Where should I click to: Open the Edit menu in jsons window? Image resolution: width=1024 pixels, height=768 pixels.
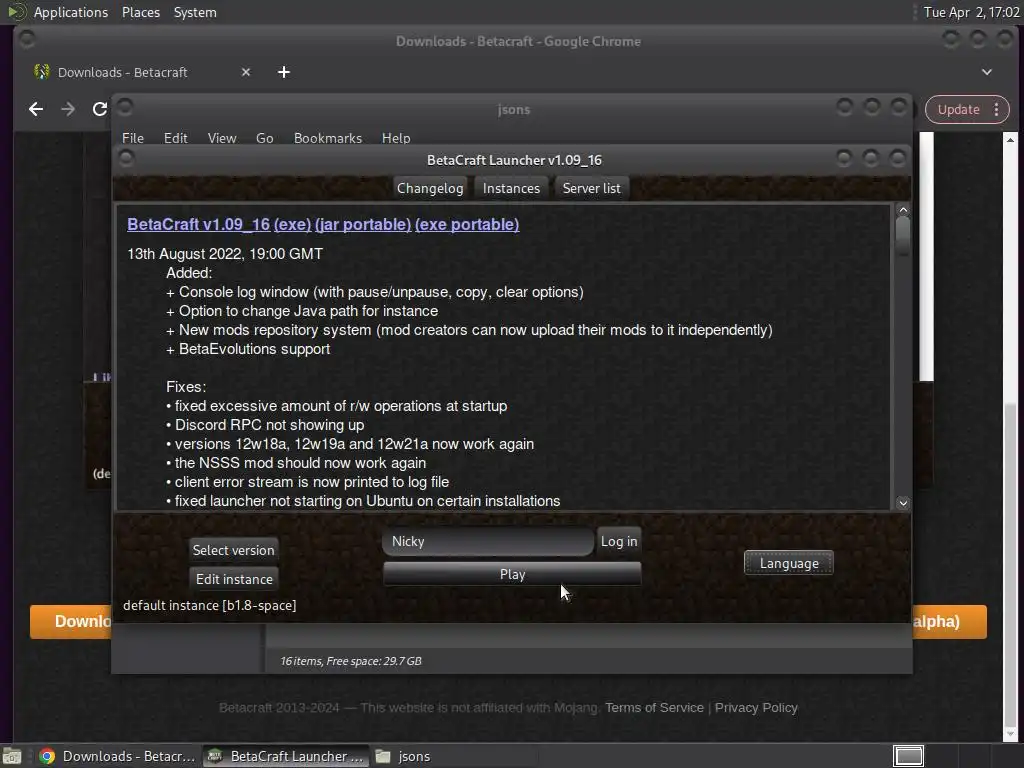tap(175, 138)
